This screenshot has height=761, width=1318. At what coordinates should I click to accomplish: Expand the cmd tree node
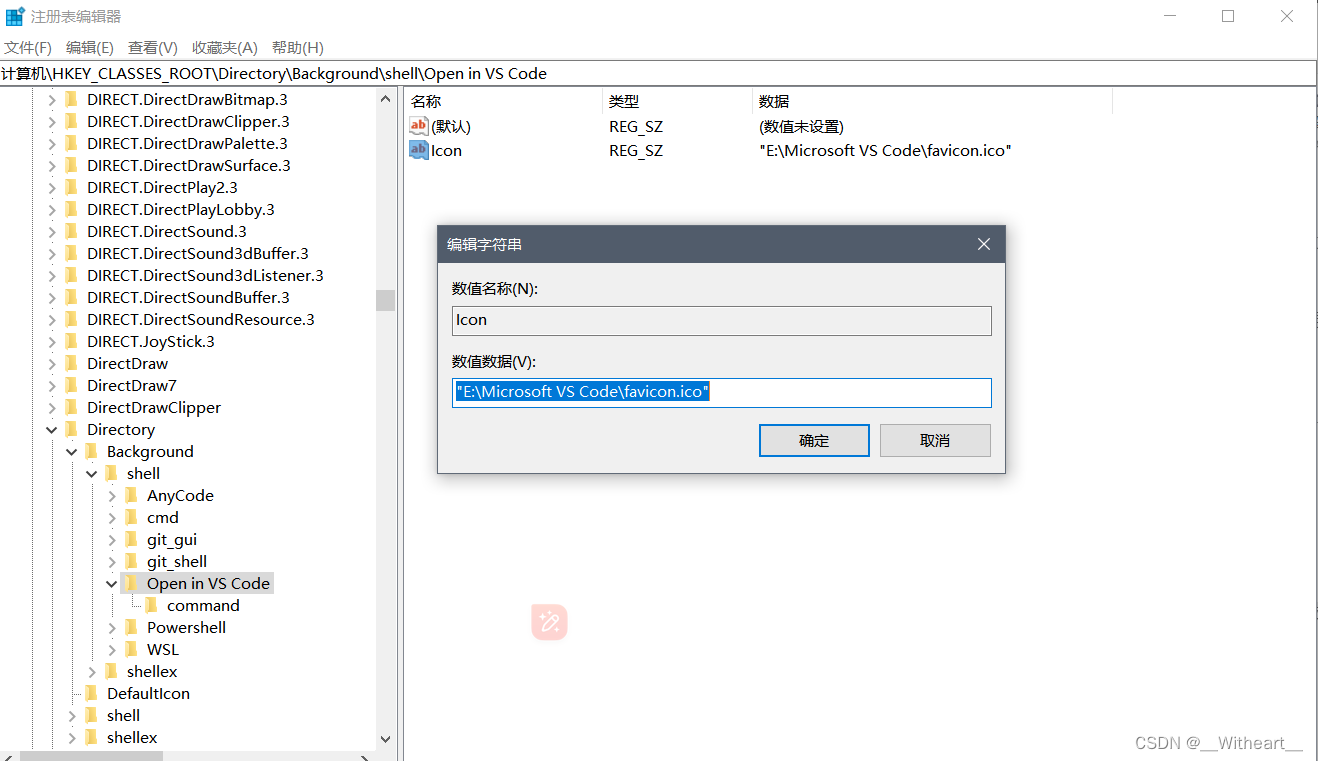[112, 517]
